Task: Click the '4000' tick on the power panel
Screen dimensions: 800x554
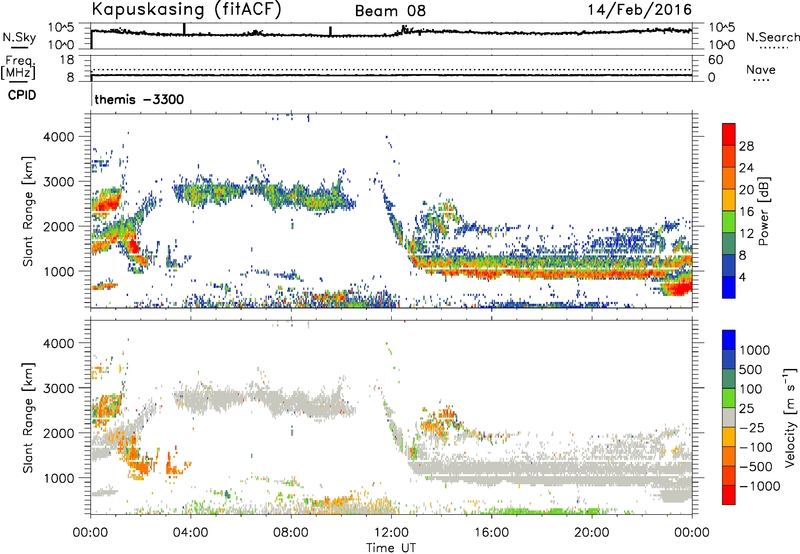Action: [x=59, y=137]
